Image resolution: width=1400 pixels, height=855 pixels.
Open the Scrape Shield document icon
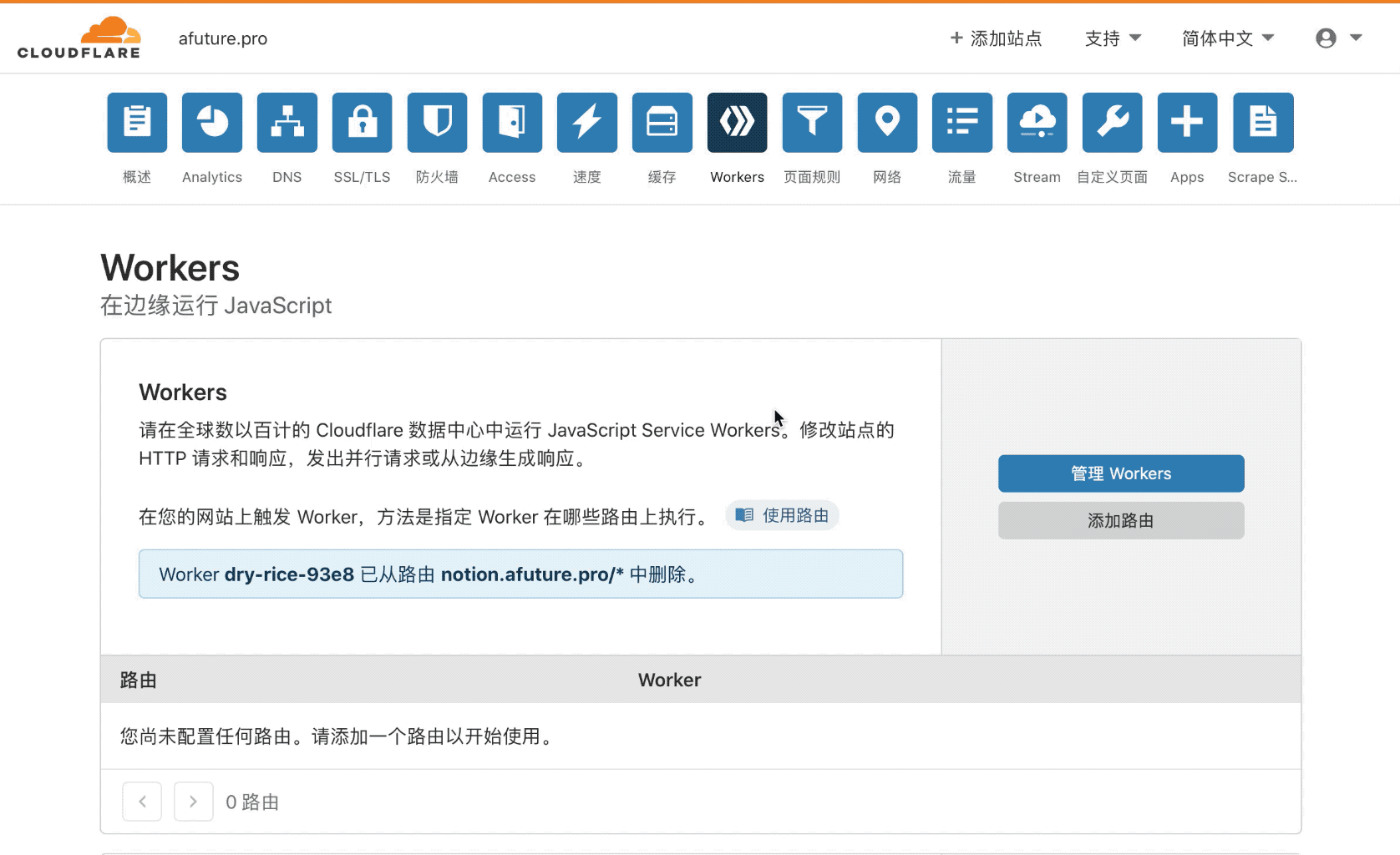(x=1263, y=123)
